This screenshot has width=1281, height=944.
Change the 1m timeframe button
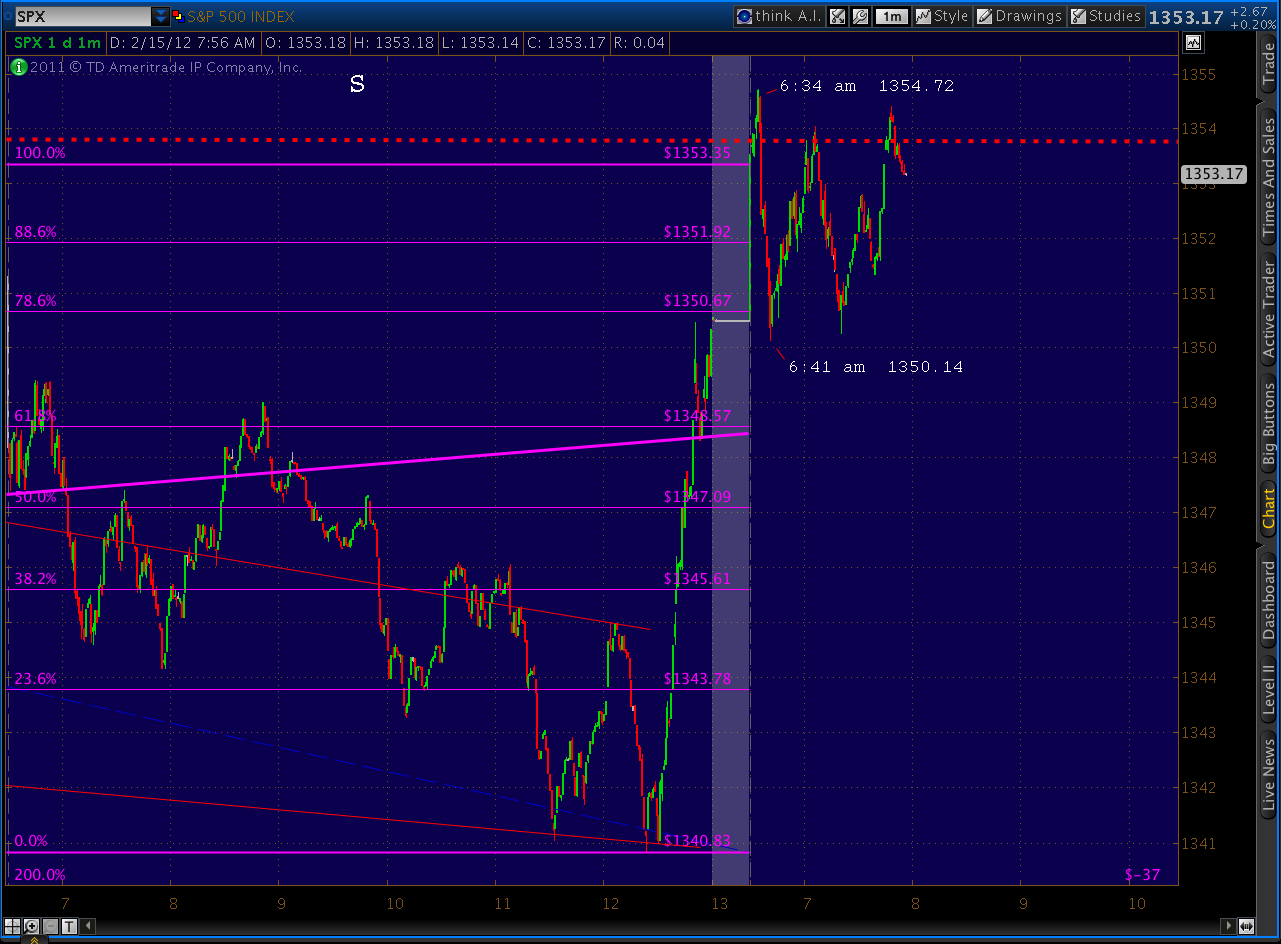890,16
